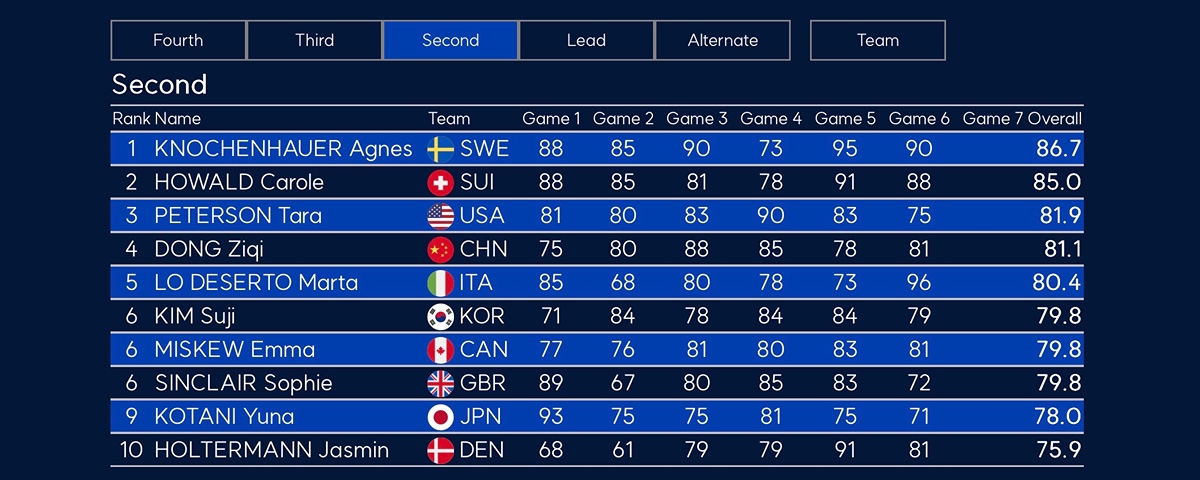Viewport: 1200px width, 480px height.
Task: Click player name KNOCHENHAUER Agnes
Action: click(283, 149)
